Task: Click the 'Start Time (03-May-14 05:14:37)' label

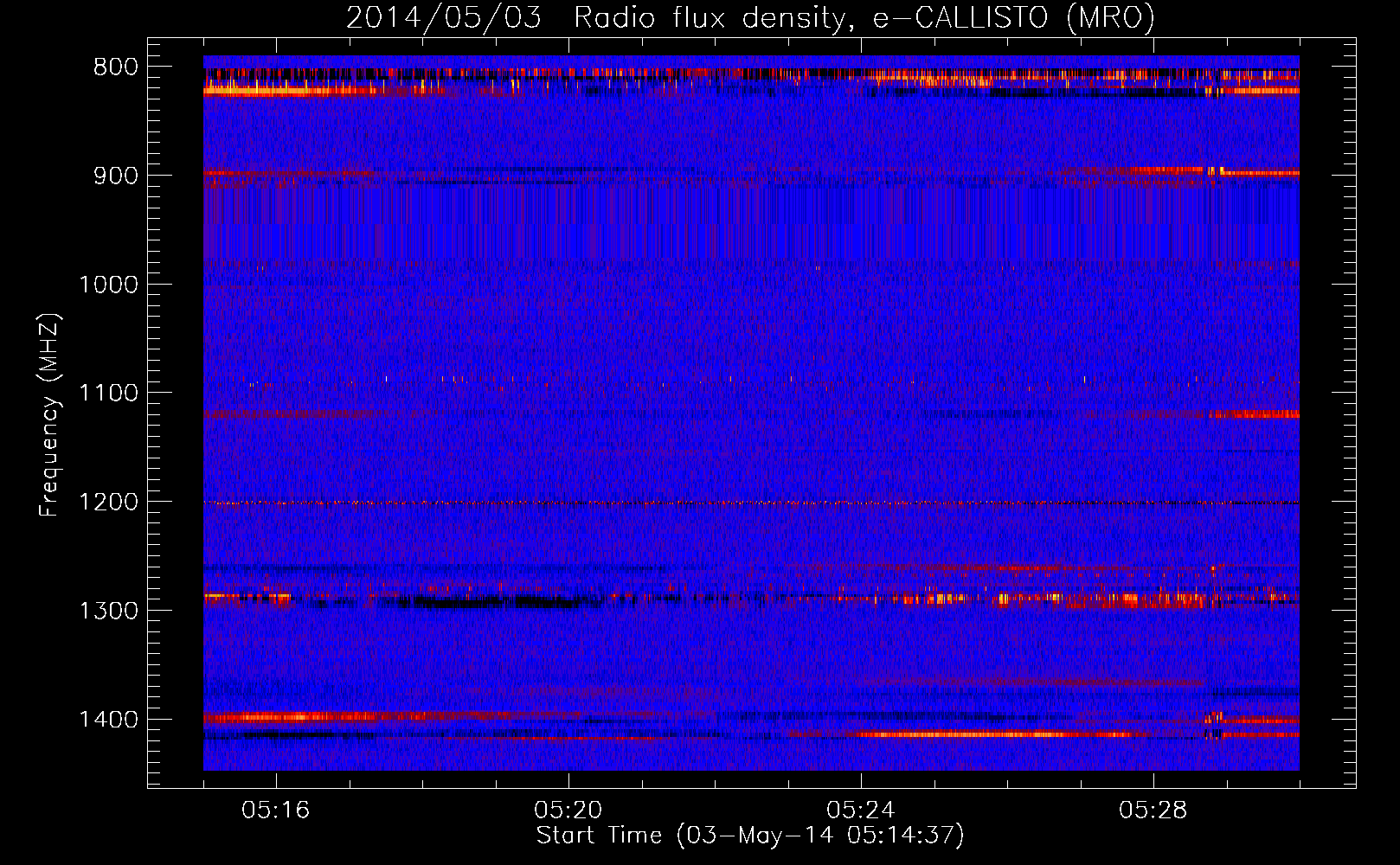Action: [x=750, y=836]
